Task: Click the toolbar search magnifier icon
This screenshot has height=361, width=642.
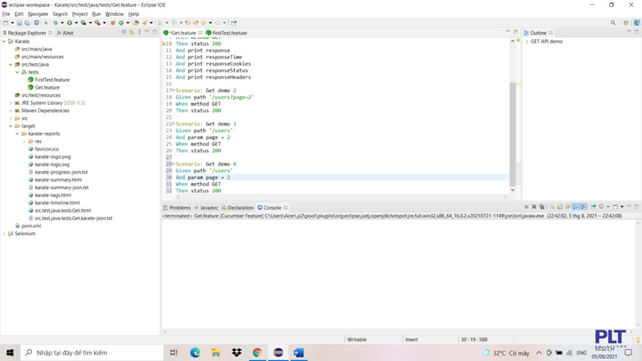Action: click(x=613, y=23)
